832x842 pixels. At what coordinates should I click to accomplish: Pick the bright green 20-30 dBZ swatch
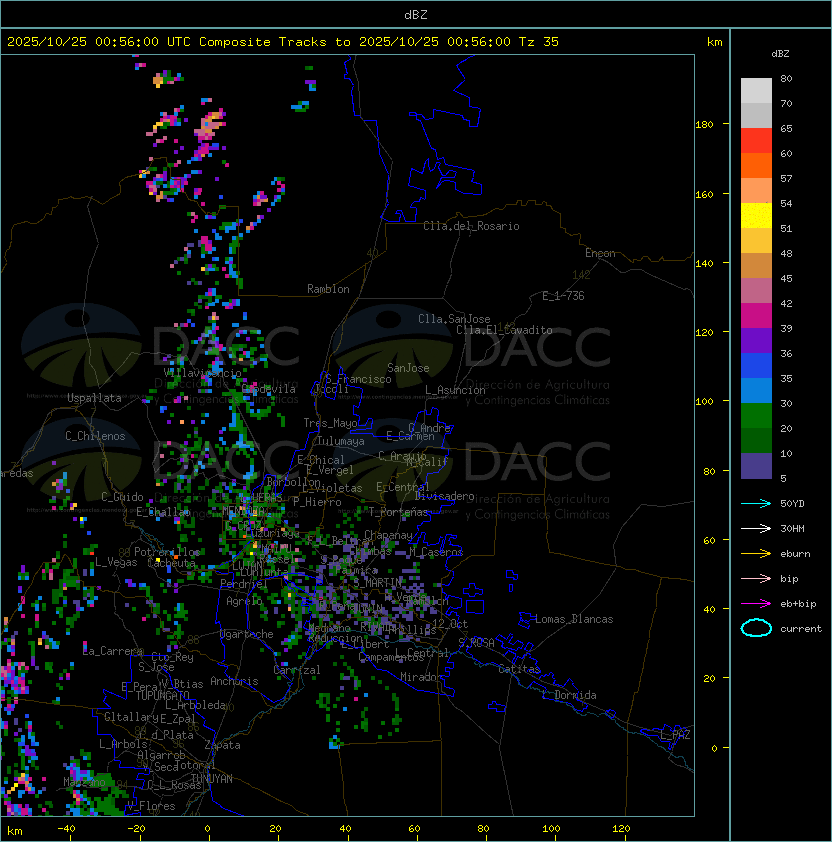(756, 416)
